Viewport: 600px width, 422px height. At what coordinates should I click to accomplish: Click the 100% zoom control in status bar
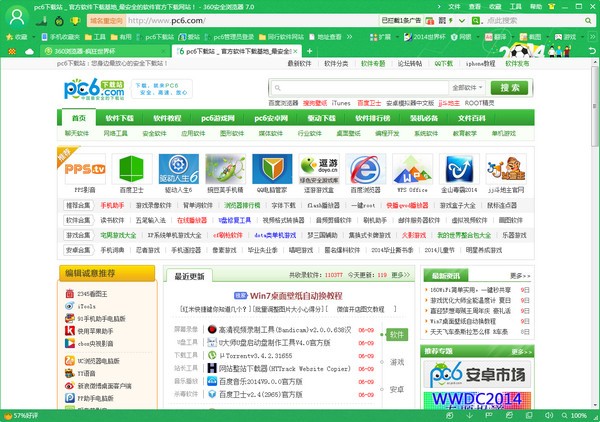575,415
